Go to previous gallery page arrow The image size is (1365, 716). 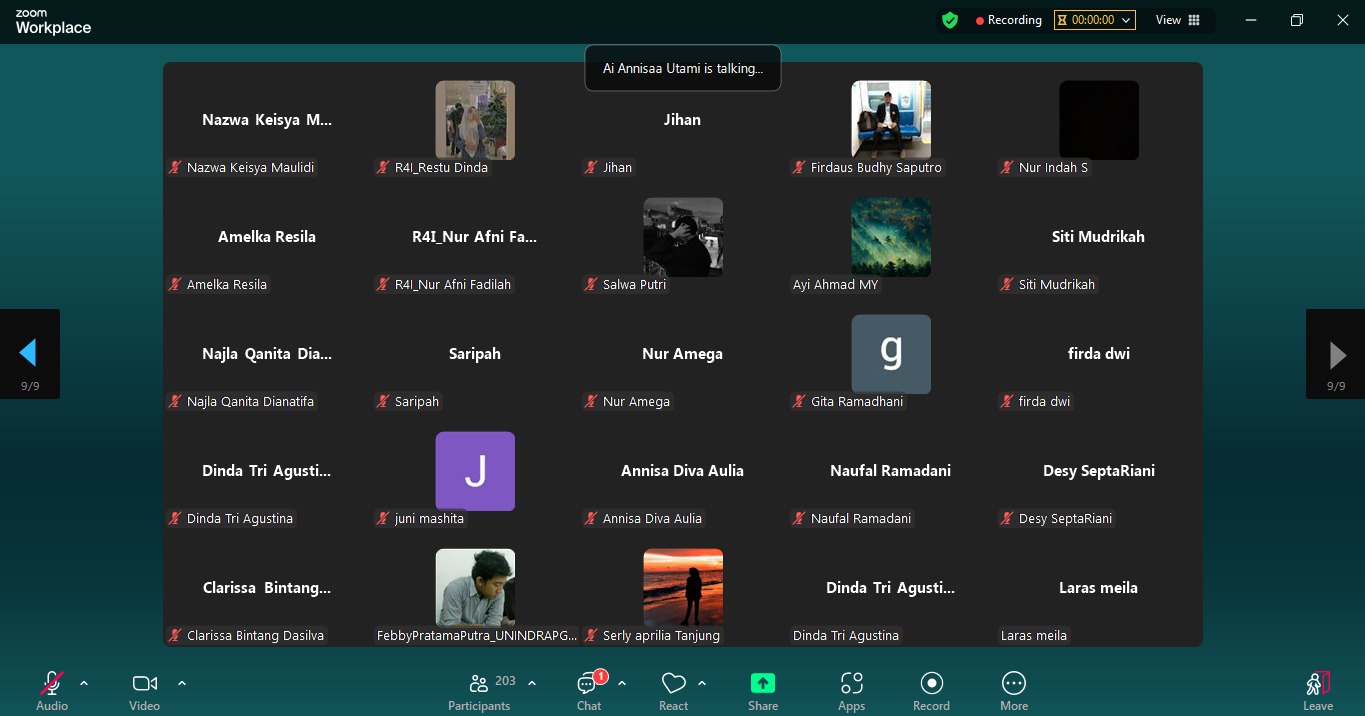29,353
